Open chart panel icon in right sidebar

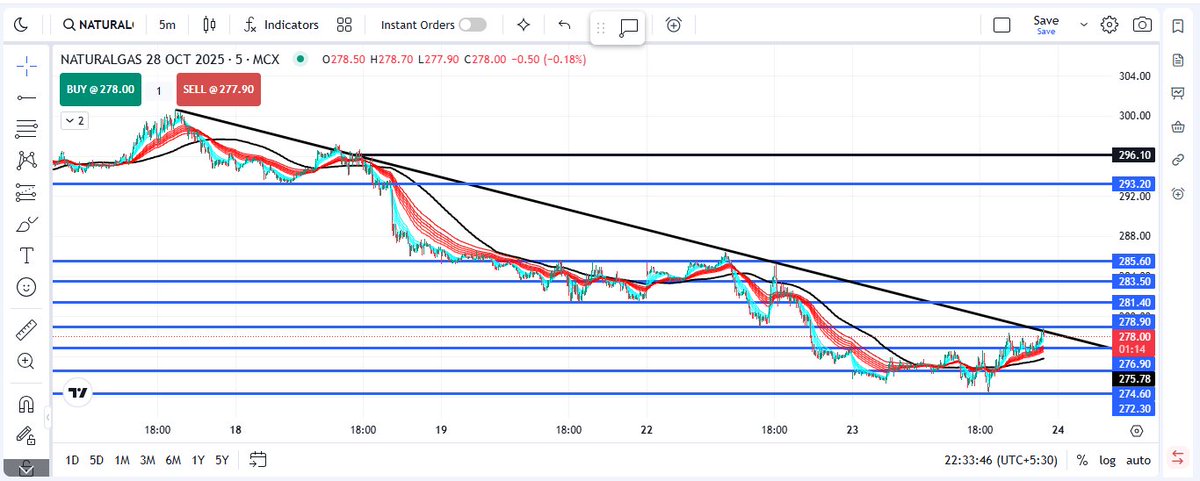coord(1179,92)
